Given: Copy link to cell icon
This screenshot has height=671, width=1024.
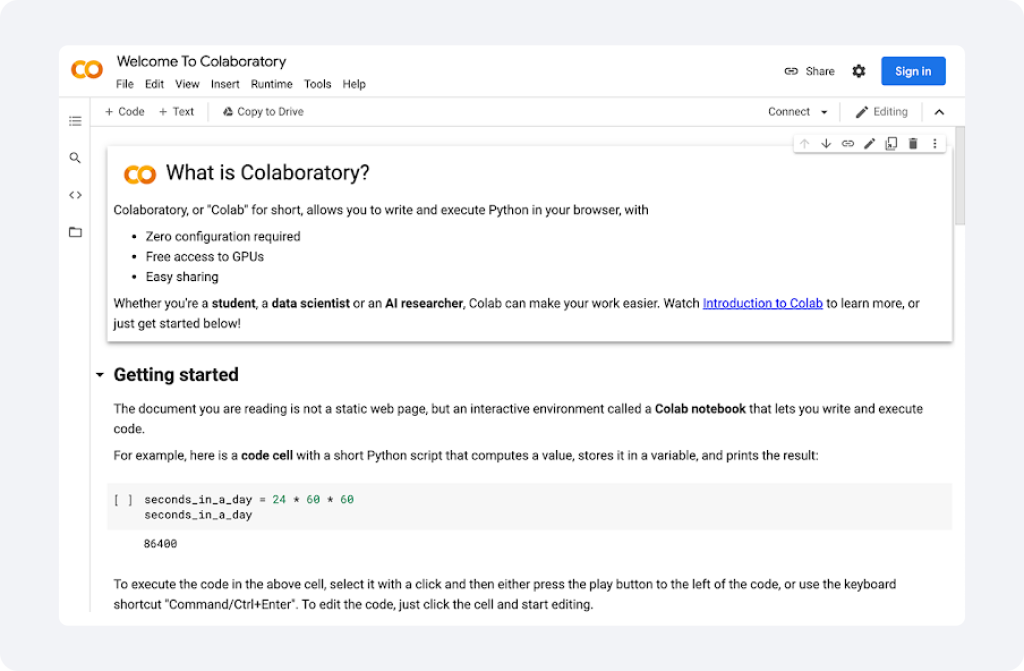Looking at the screenshot, I should click(x=848, y=144).
